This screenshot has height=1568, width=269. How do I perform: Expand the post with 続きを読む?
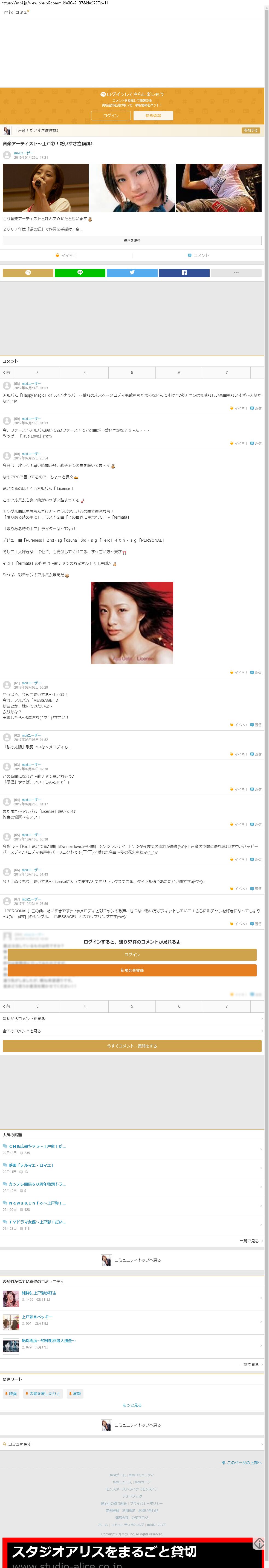tap(132, 240)
